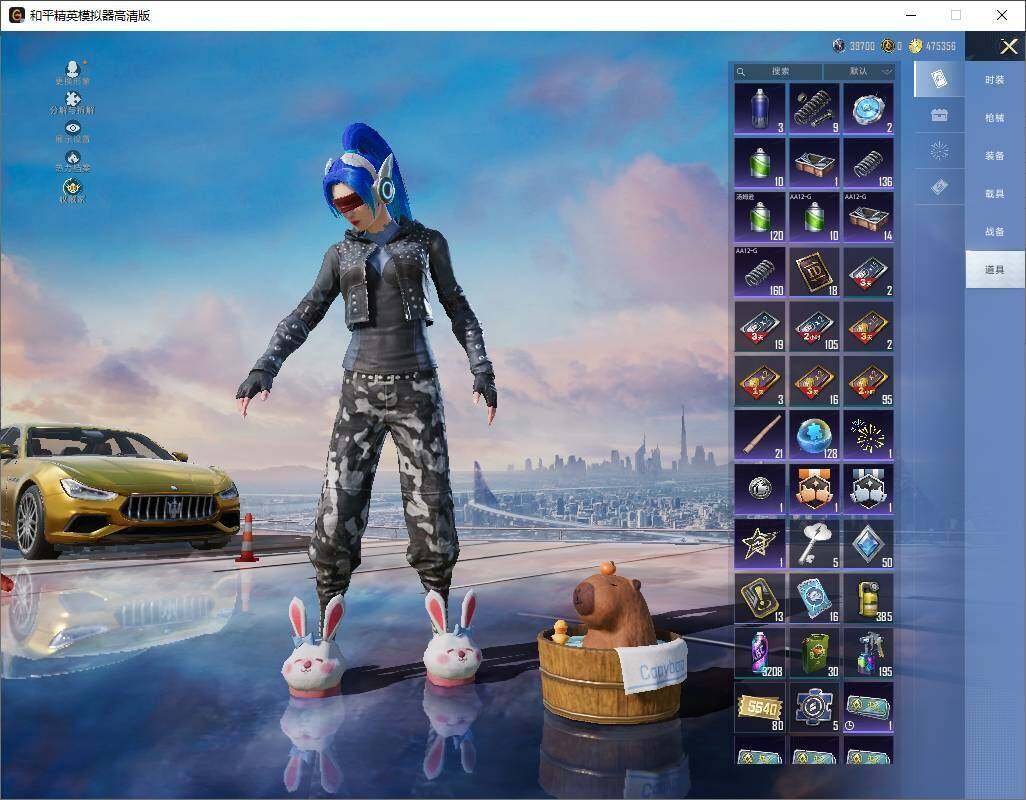Select the yellow gas canister item with count 385
The image size is (1026, 800).
pos(868,599)
